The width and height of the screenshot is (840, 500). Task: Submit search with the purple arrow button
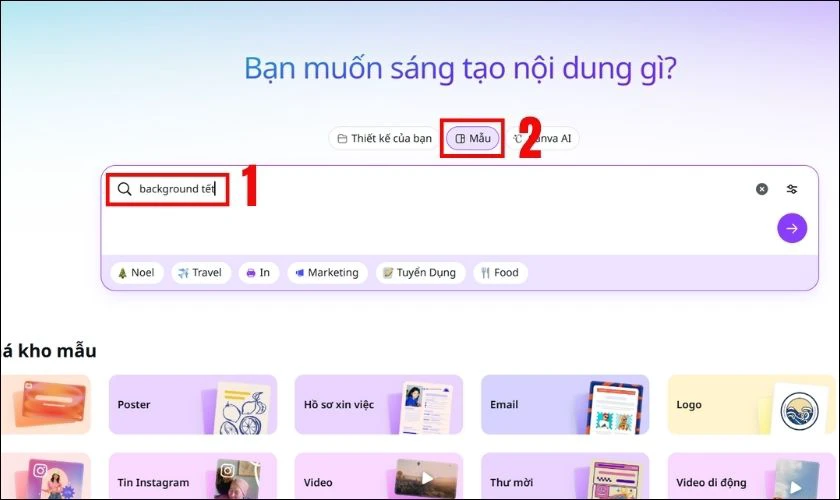tap(792, 228)
